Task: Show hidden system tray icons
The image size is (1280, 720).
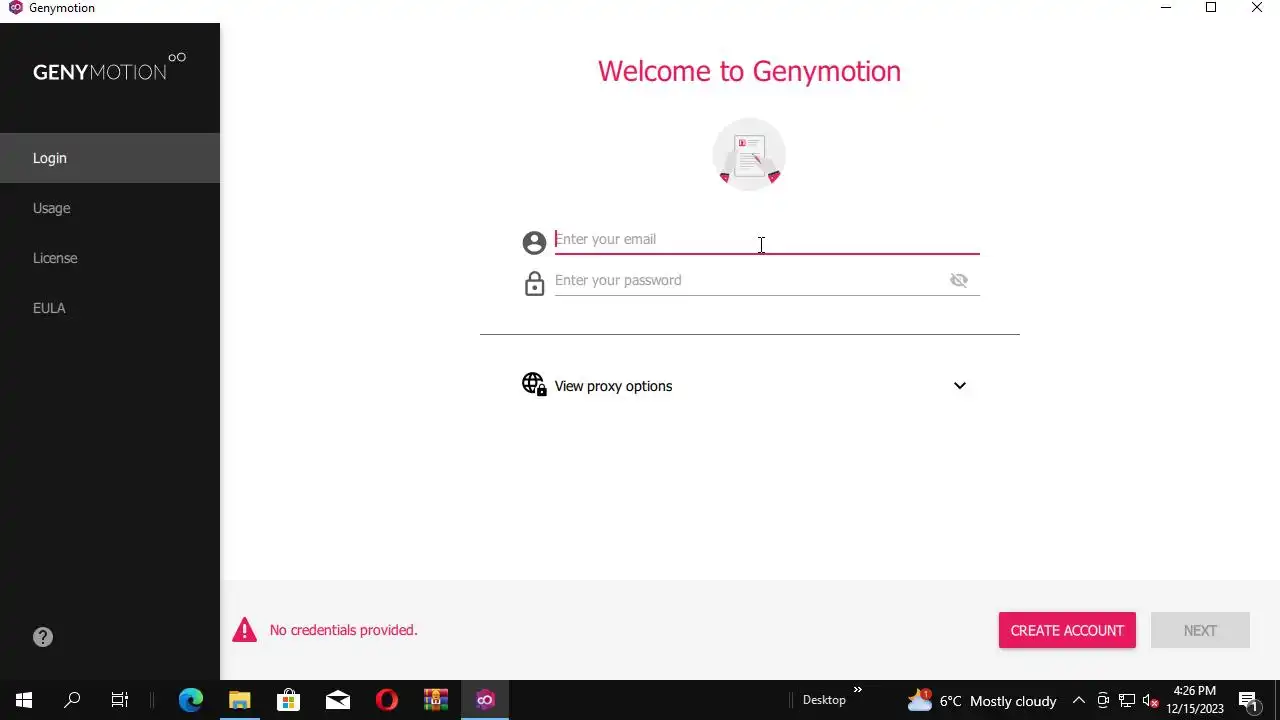Action: click(1079, 700)
